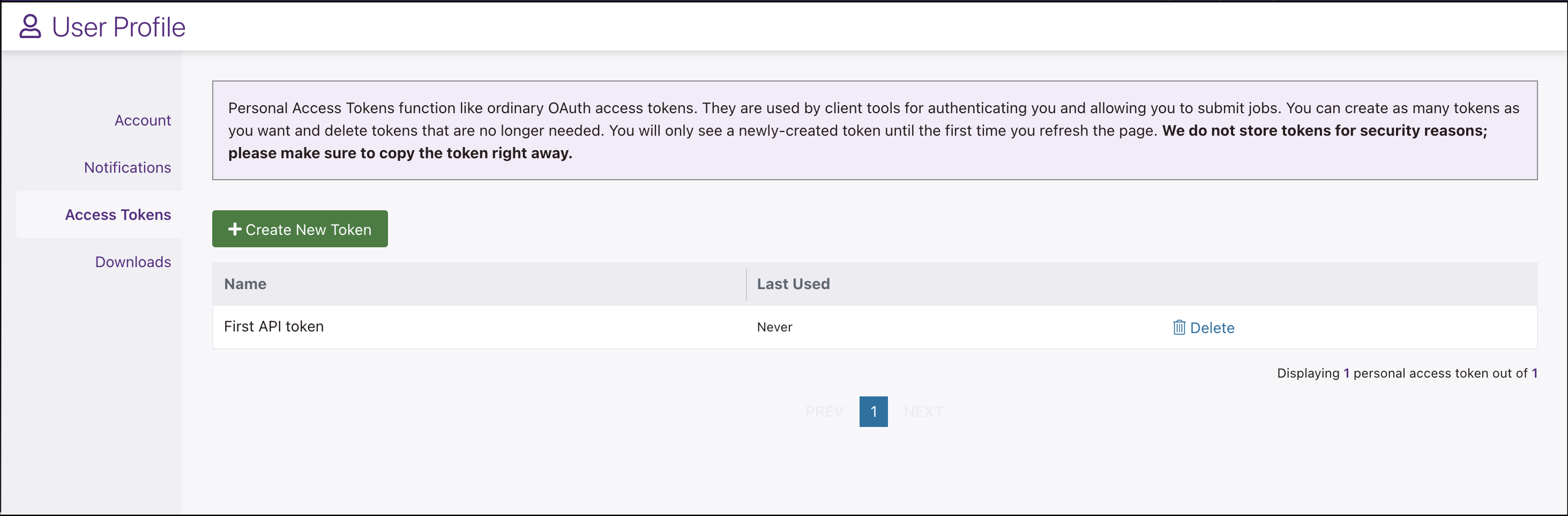Click the plus icon on Create New Token
Viewport: 1568px width, 516px height.
(235, 229)
